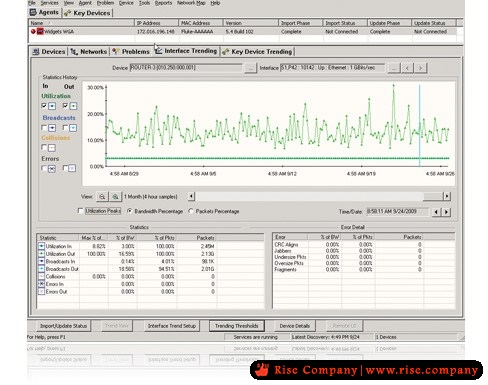Click the Devices tab icon
The width and height of the screenshot is (488, 385).
pos(36,52)
